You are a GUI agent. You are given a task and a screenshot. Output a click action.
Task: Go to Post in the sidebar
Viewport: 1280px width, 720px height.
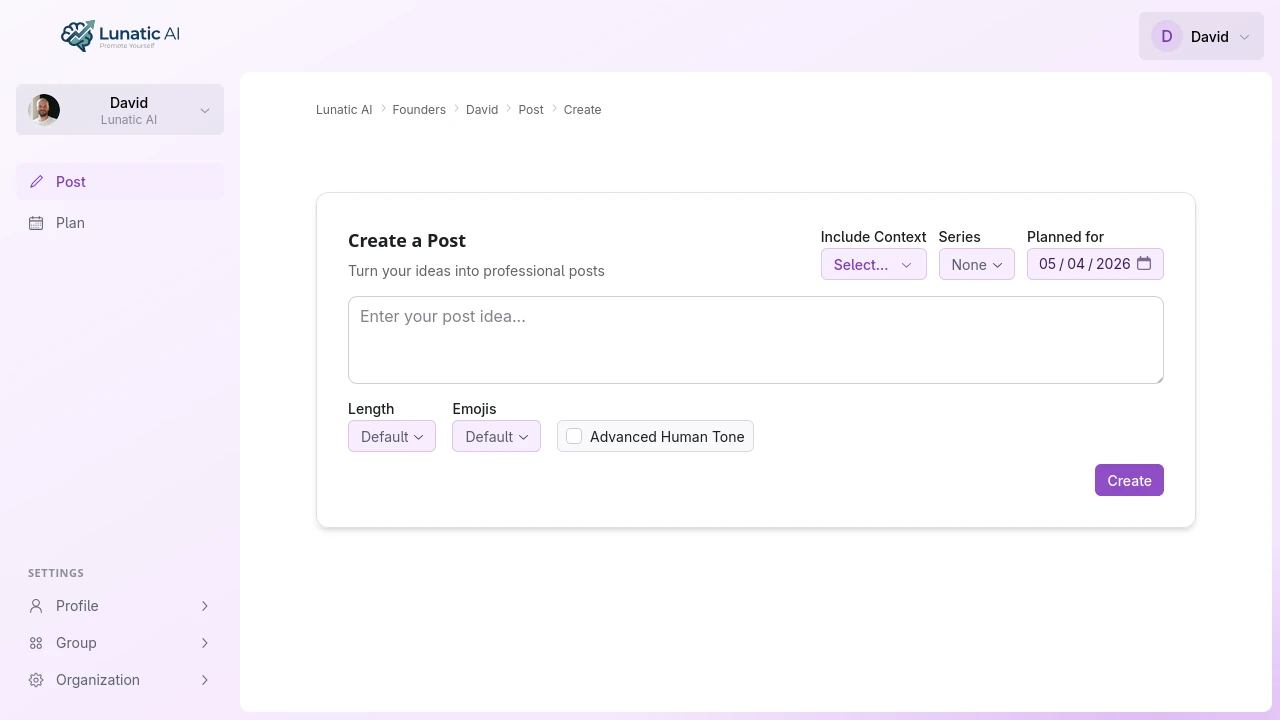tap(120, 182)
